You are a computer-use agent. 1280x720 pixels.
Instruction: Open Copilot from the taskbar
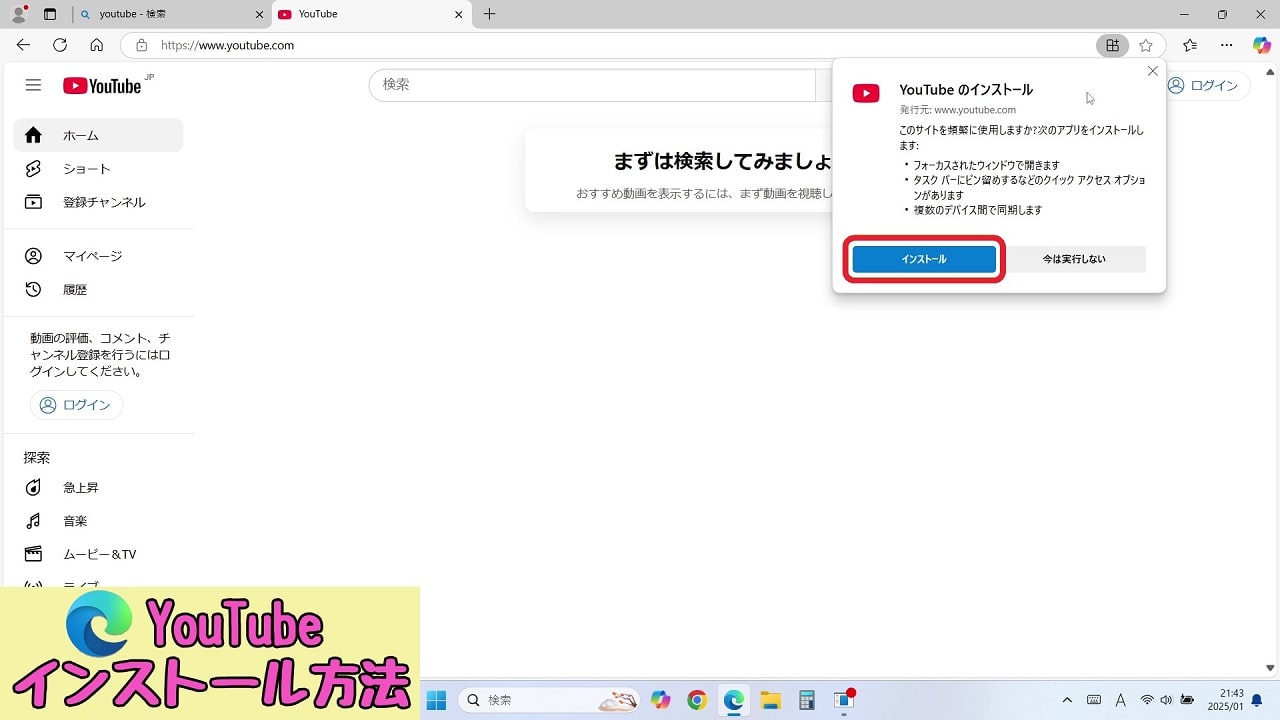661,700
